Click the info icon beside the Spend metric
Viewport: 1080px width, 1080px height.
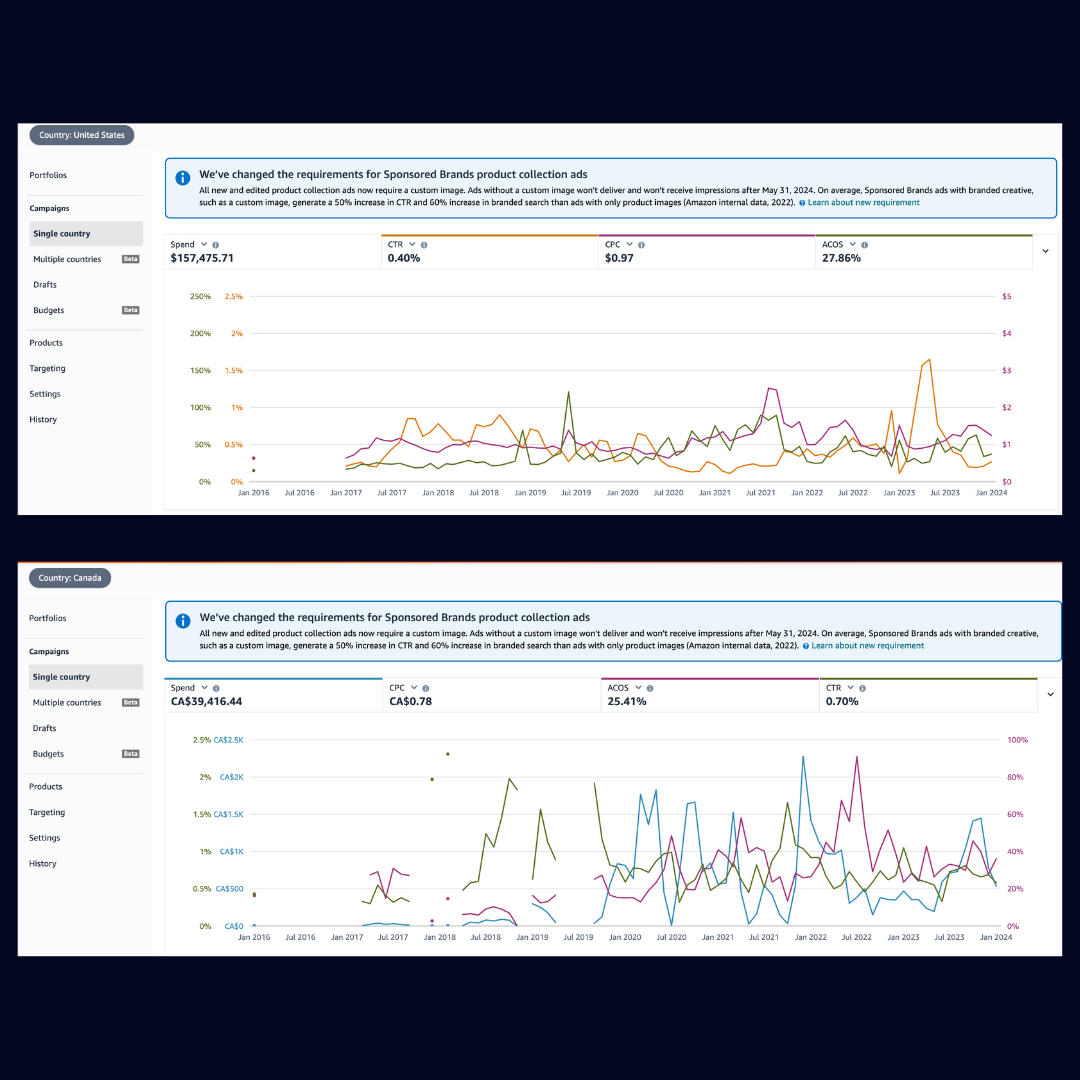pyautogui.click(x=213, y=245)
